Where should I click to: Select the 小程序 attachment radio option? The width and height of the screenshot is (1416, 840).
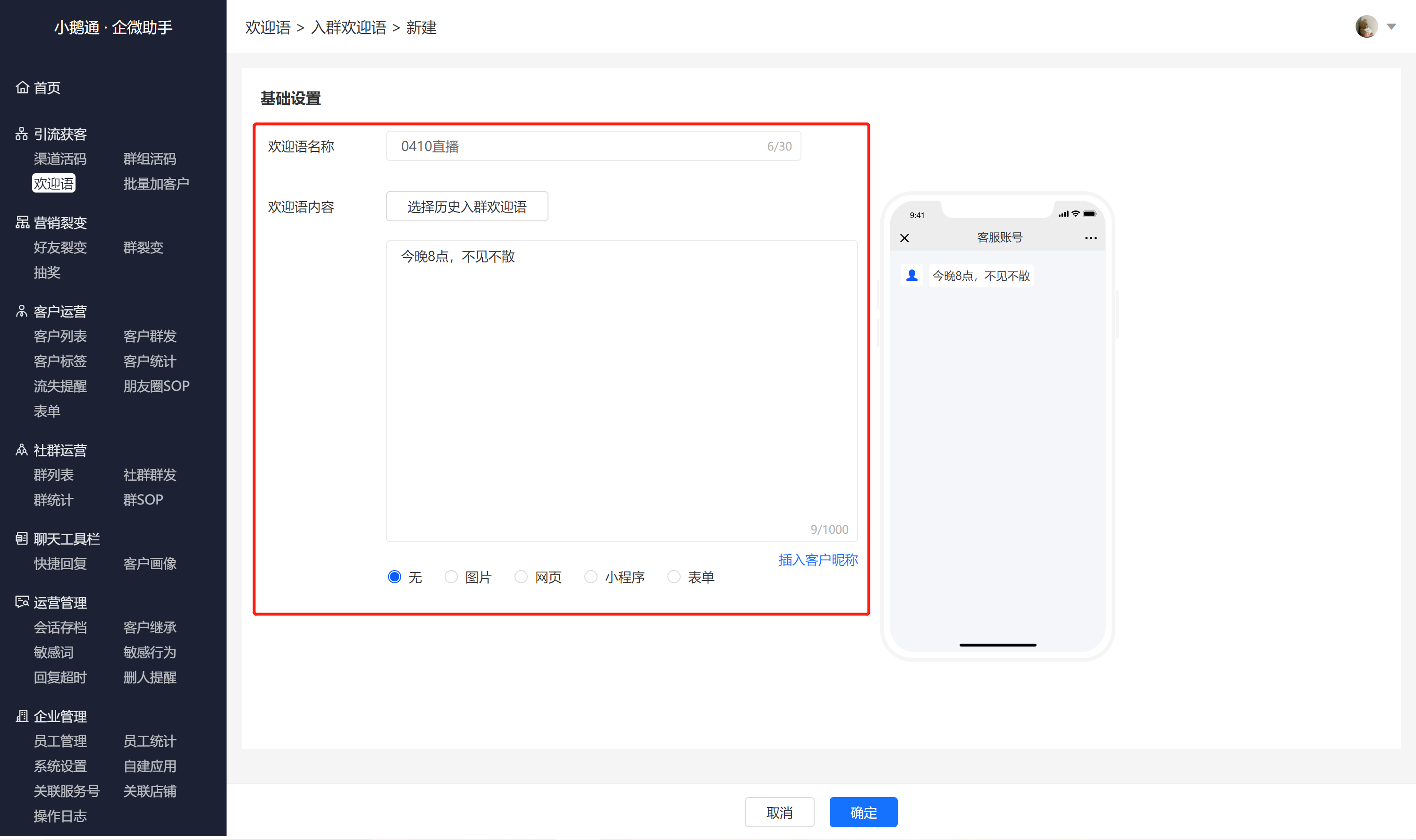point(590,577)
